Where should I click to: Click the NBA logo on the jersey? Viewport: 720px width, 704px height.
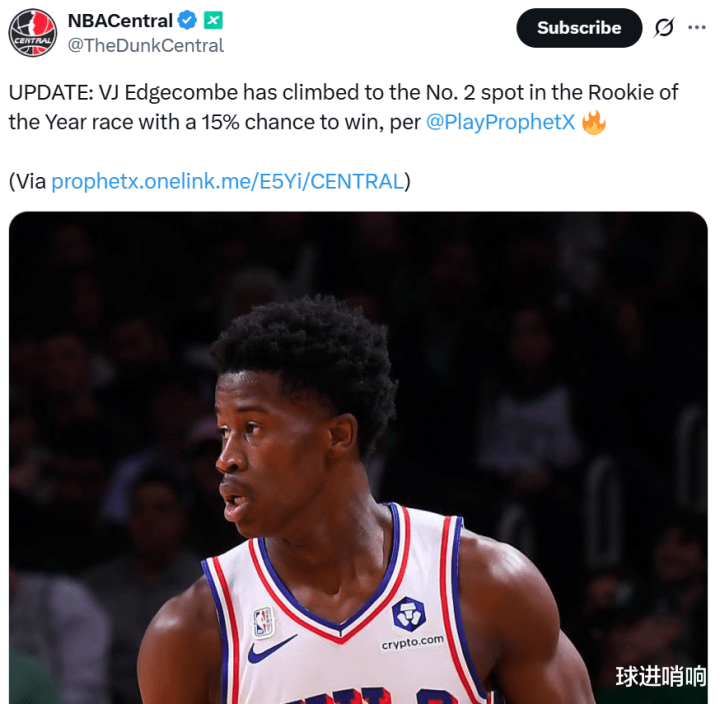(x=264, y=622)
